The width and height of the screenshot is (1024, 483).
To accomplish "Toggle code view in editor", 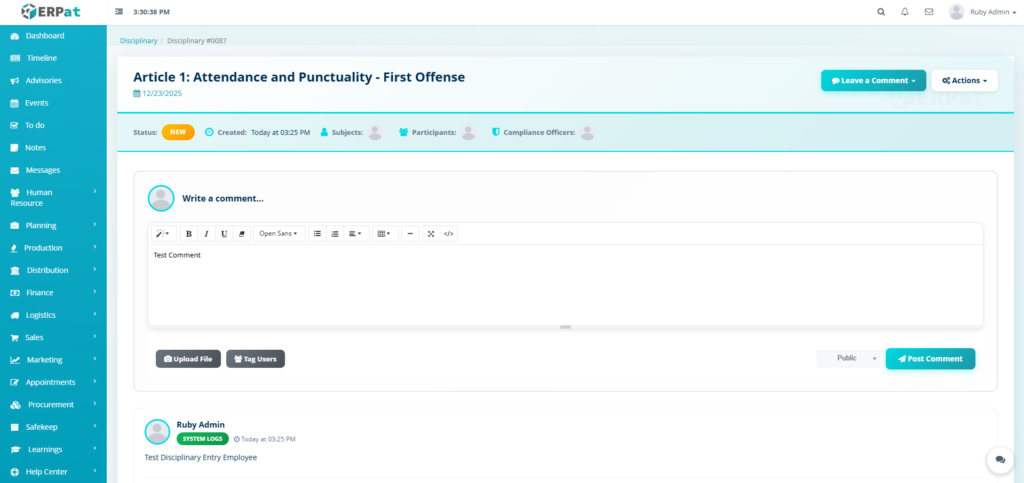I will coord(449,234).
